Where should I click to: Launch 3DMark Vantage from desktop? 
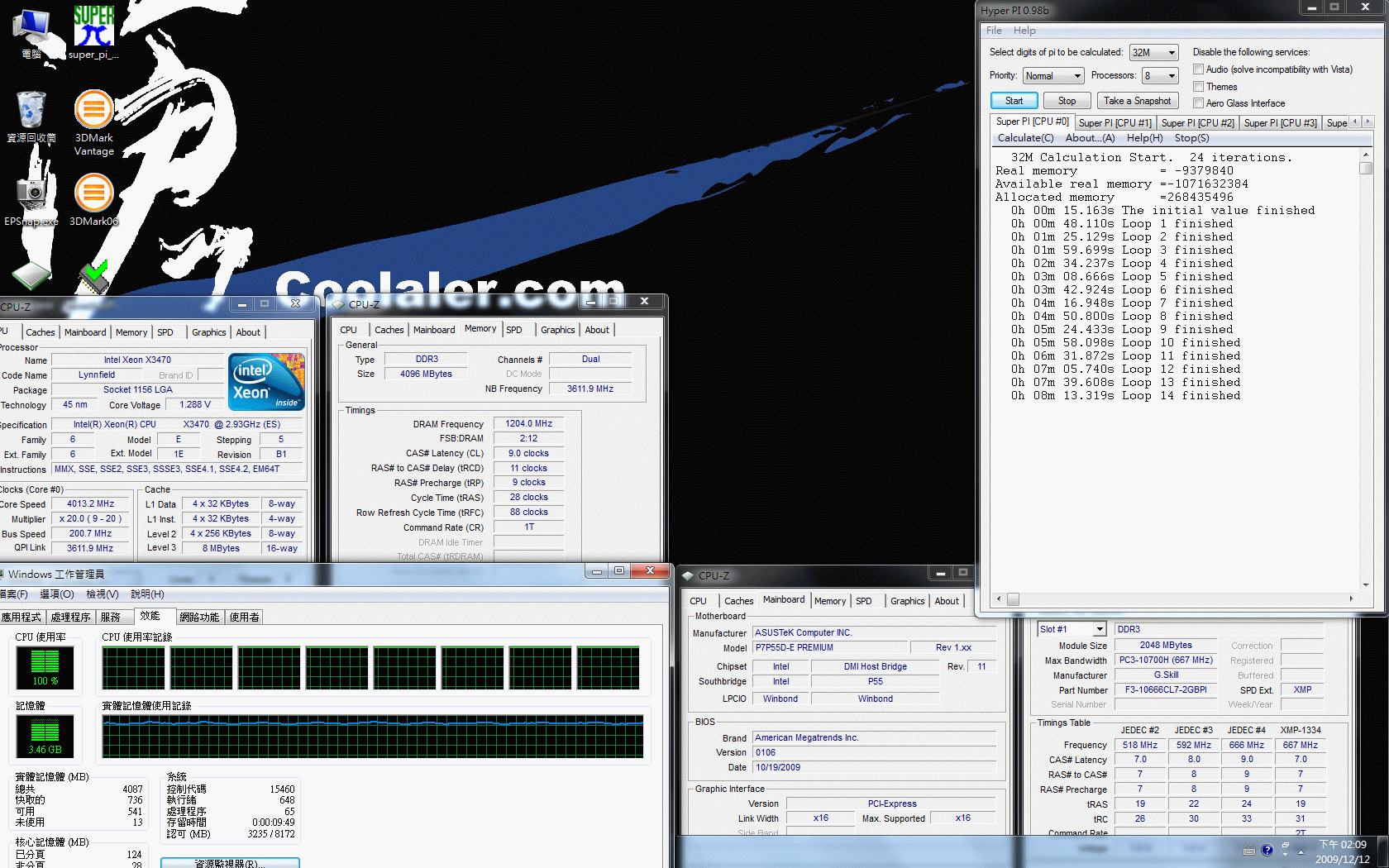pyautogui.click(x=93, y=122)
